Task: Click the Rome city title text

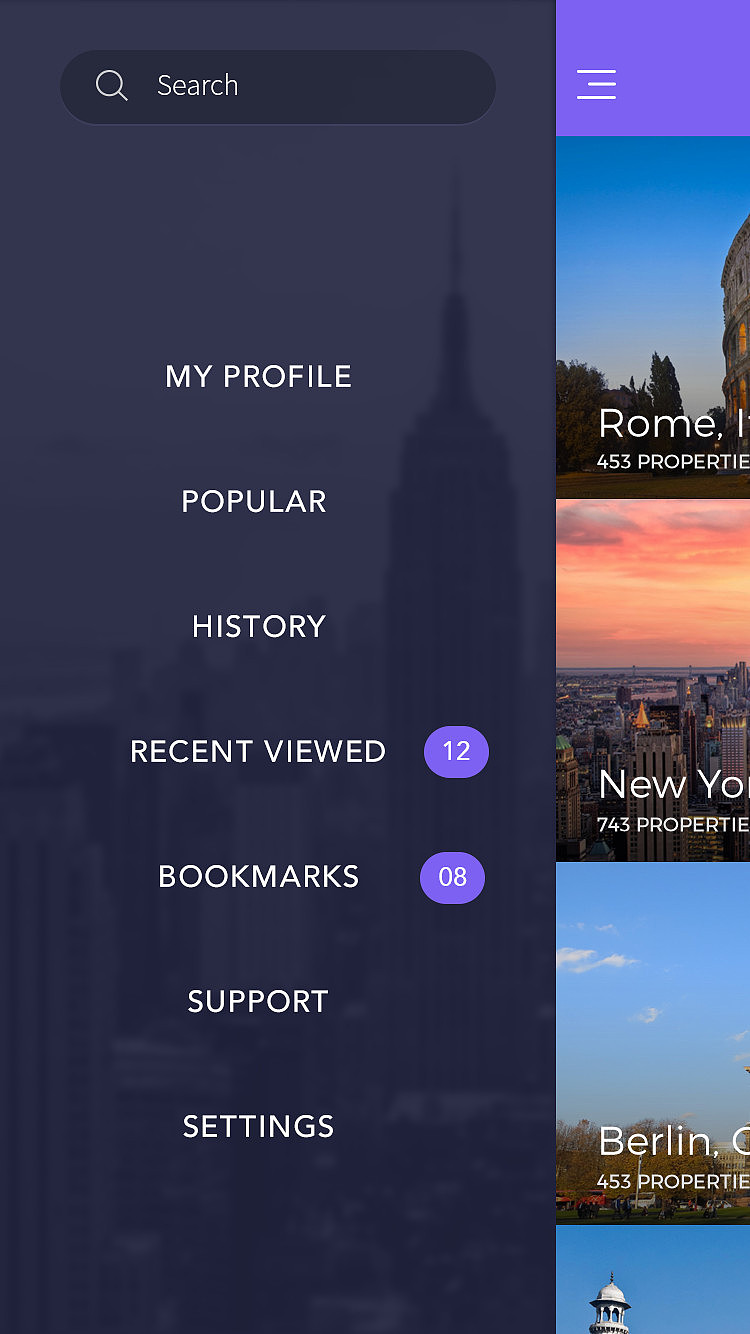Action: click(x=673, y=424)
